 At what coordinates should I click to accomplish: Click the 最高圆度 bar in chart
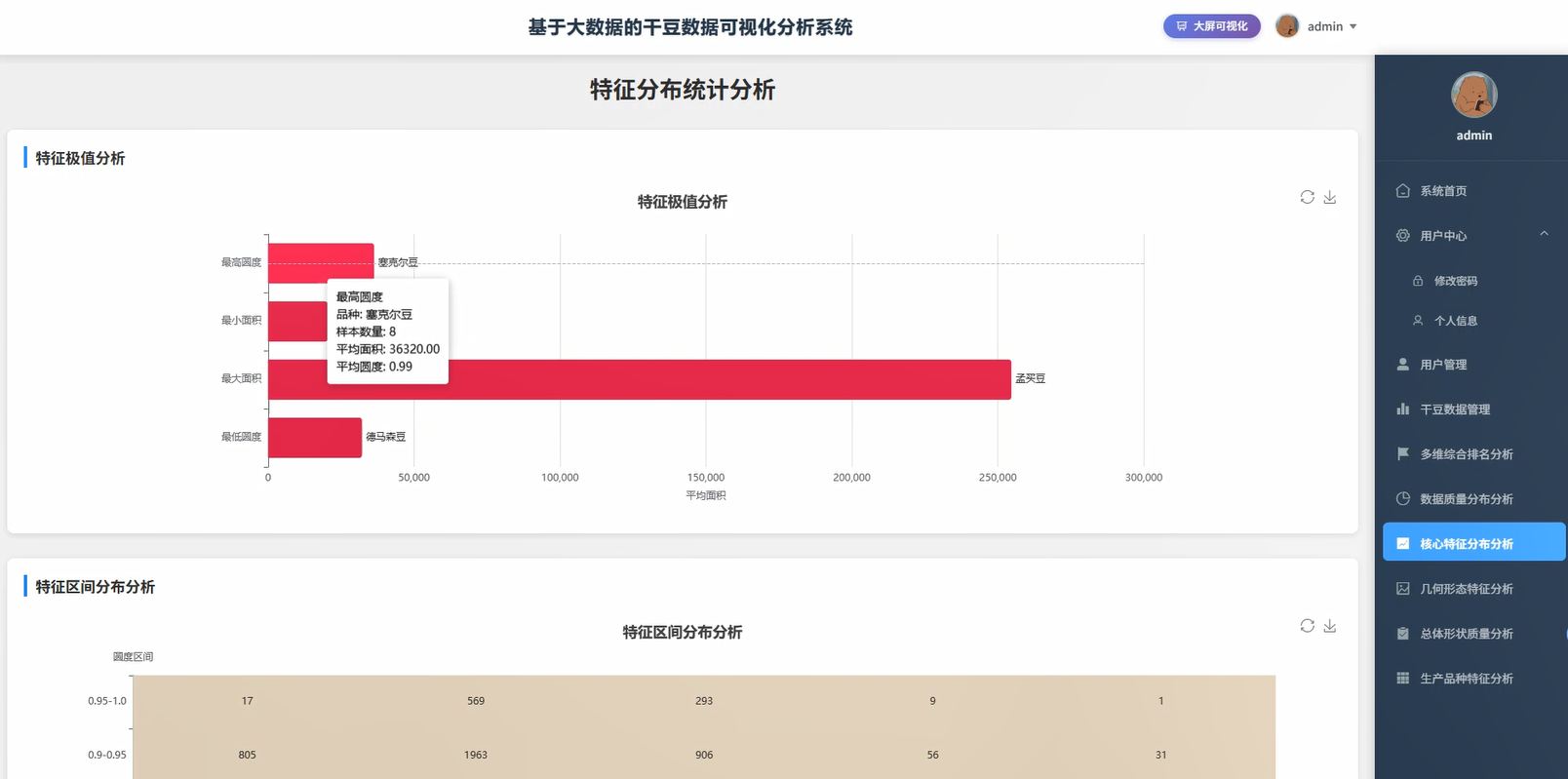[x=321, y=261]
